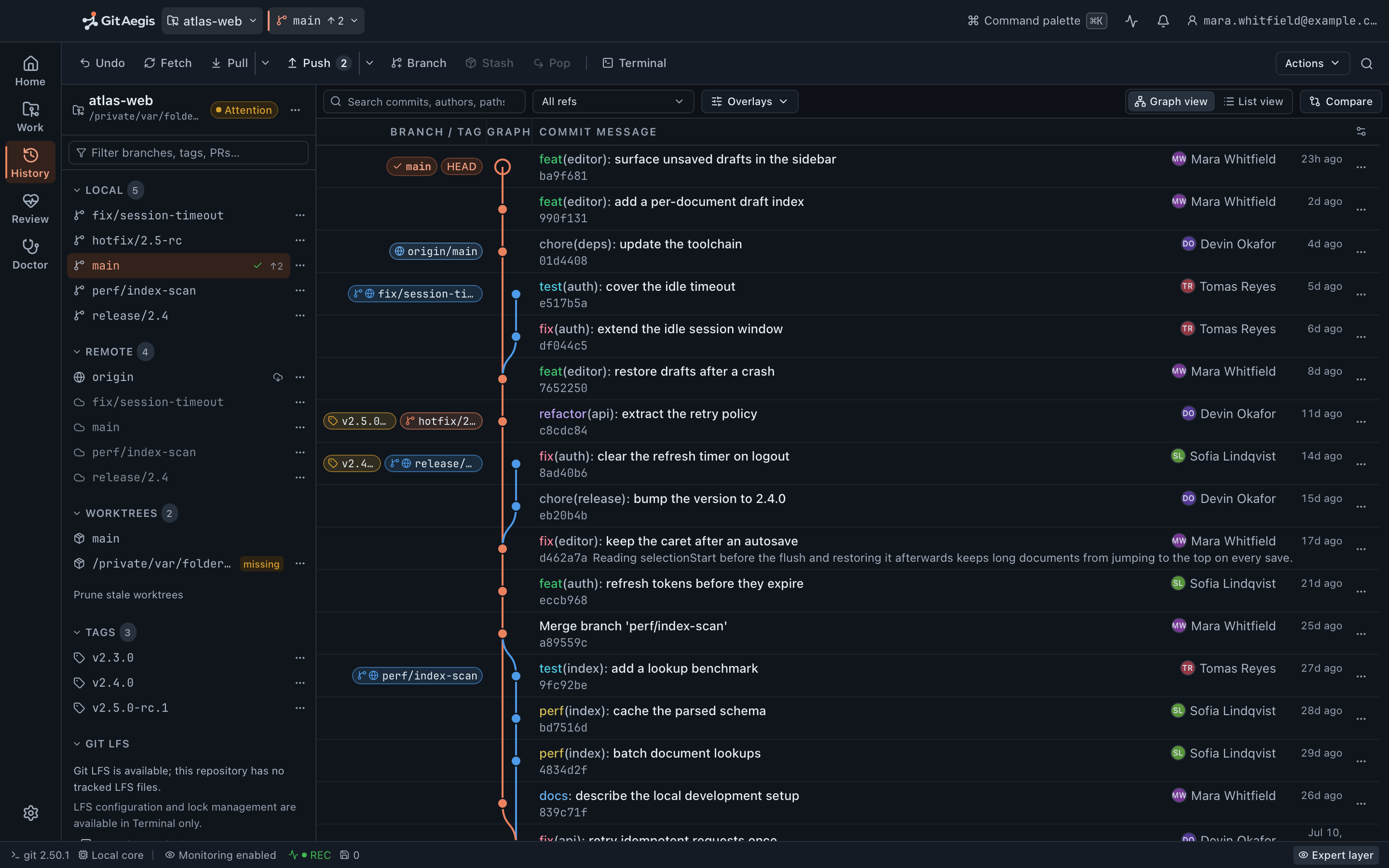This screenshot has width=1389, height=868.
Task: Open the All refs dropdown
Action: click(x=613, y=102)
